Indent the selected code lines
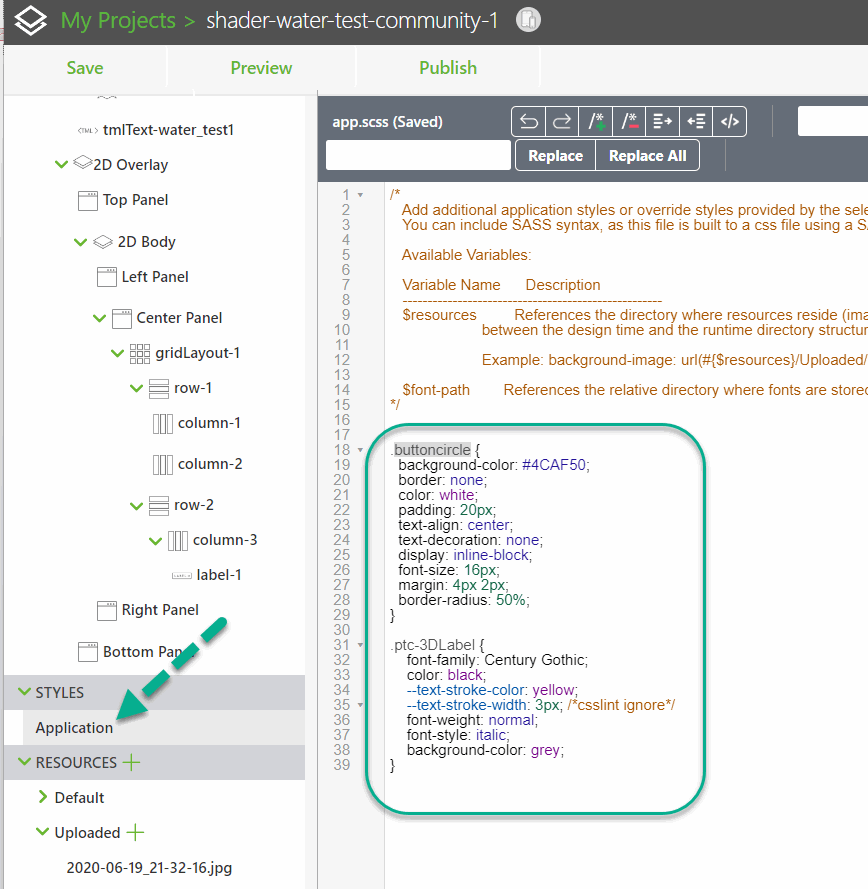This screenshot has height=889, width=868. 663,122
